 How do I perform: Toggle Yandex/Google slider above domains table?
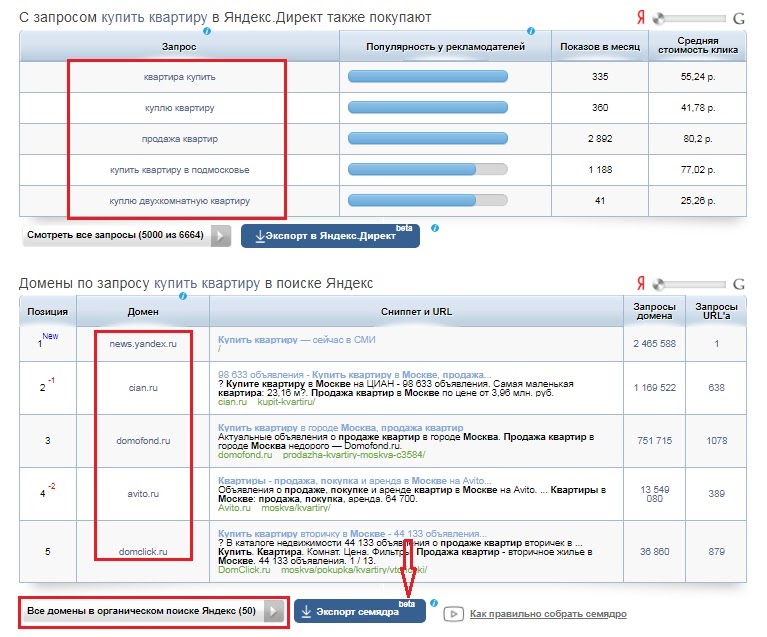(690, 284)
